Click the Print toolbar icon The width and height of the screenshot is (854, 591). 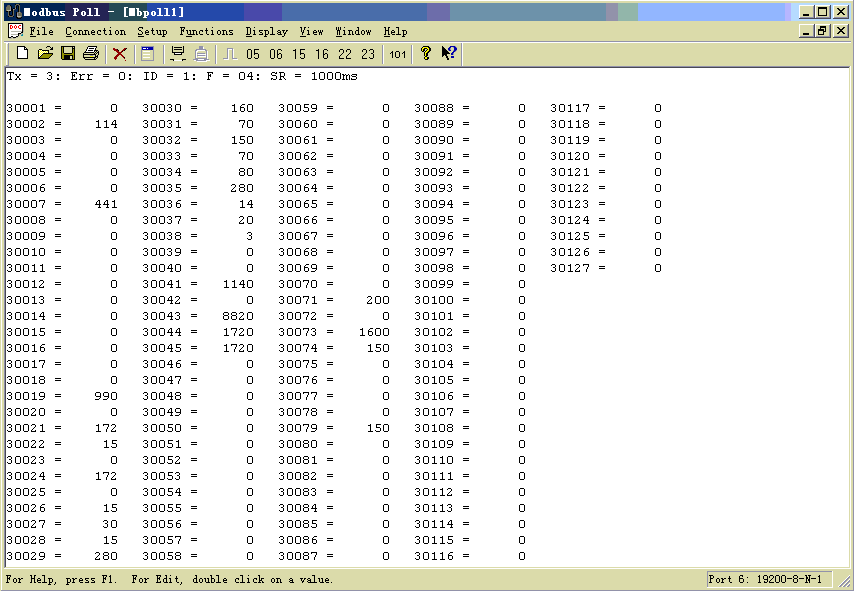(x=91, y=54)
